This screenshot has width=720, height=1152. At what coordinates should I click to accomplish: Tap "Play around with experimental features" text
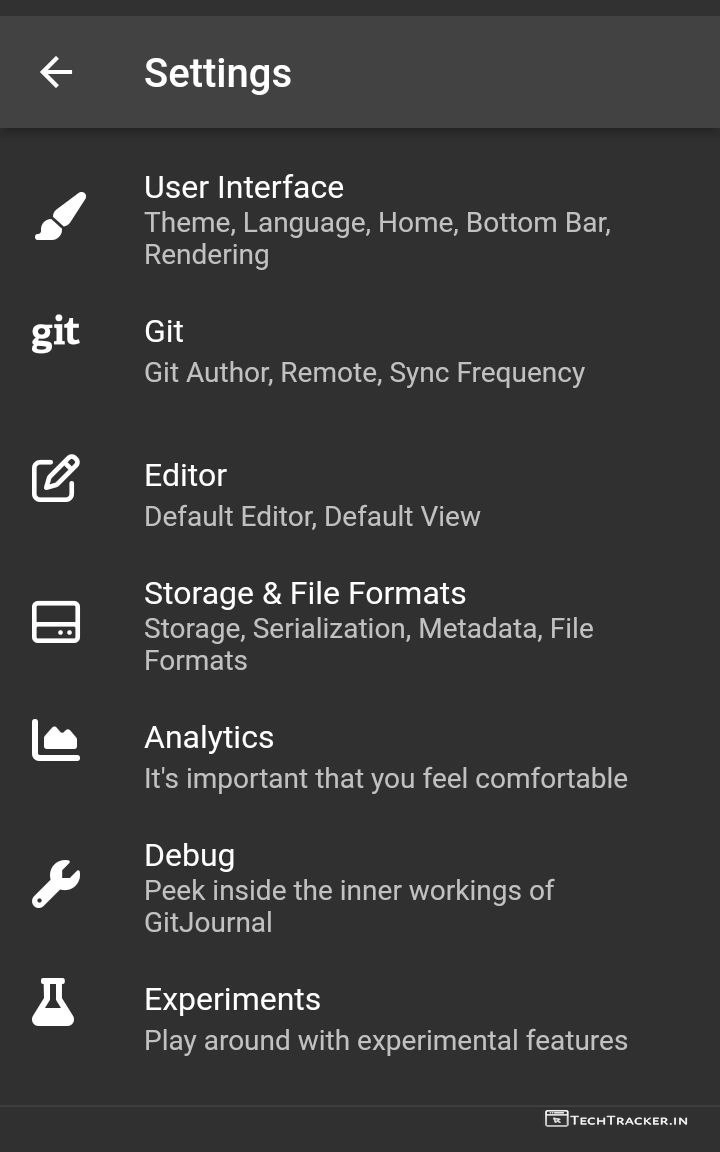pos(386,1040)
